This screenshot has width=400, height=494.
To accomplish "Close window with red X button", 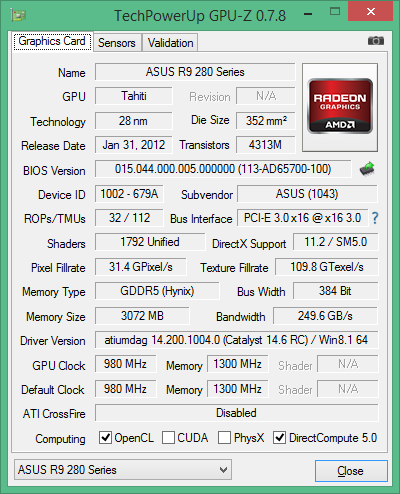I will (370, 12).
